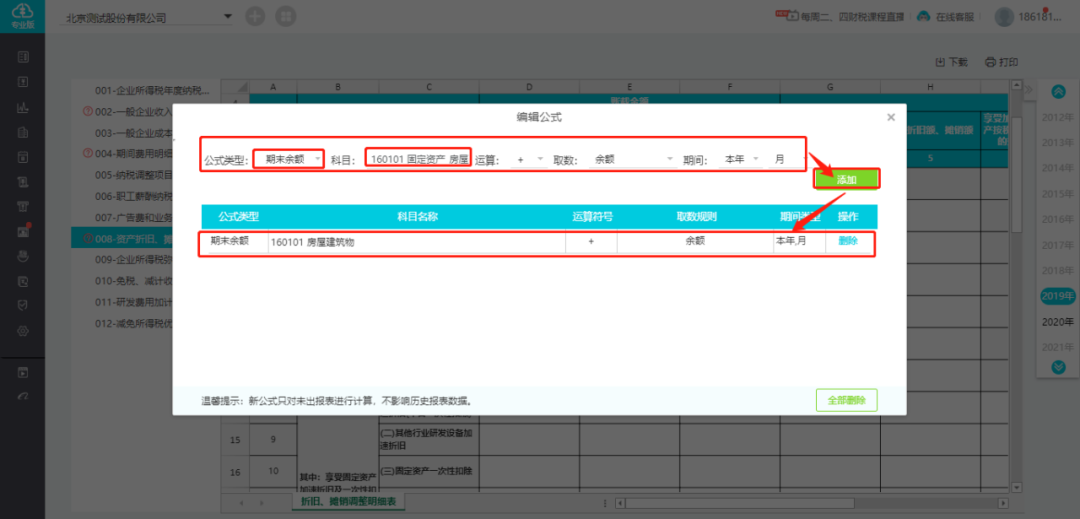Image resolution: width=1080 pixels, height=519 pixels.
Task: Click 删除 link in the formula row
Action: [848, 241]
